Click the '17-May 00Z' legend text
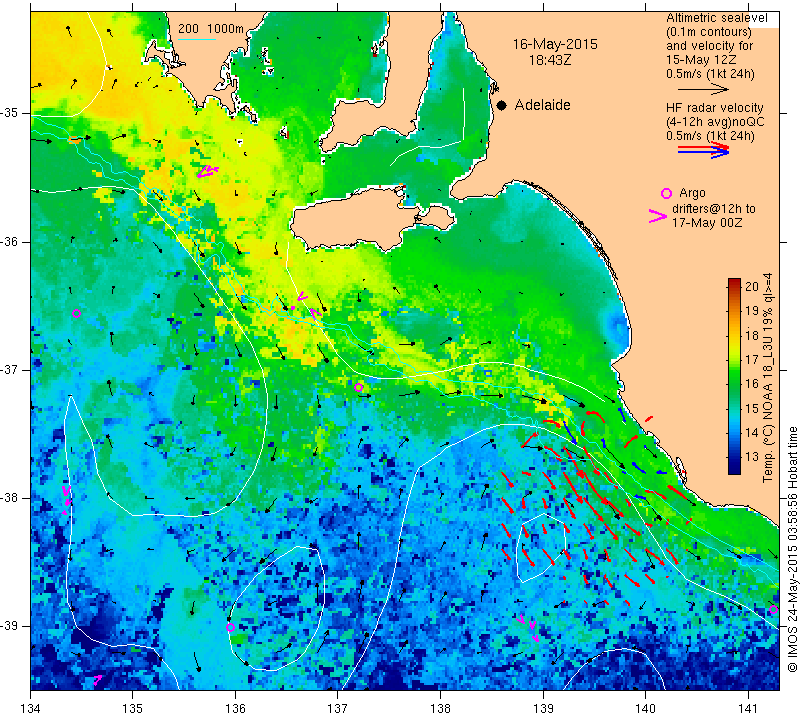Screen dimensions: 800x720 click(x=707, y=222)
